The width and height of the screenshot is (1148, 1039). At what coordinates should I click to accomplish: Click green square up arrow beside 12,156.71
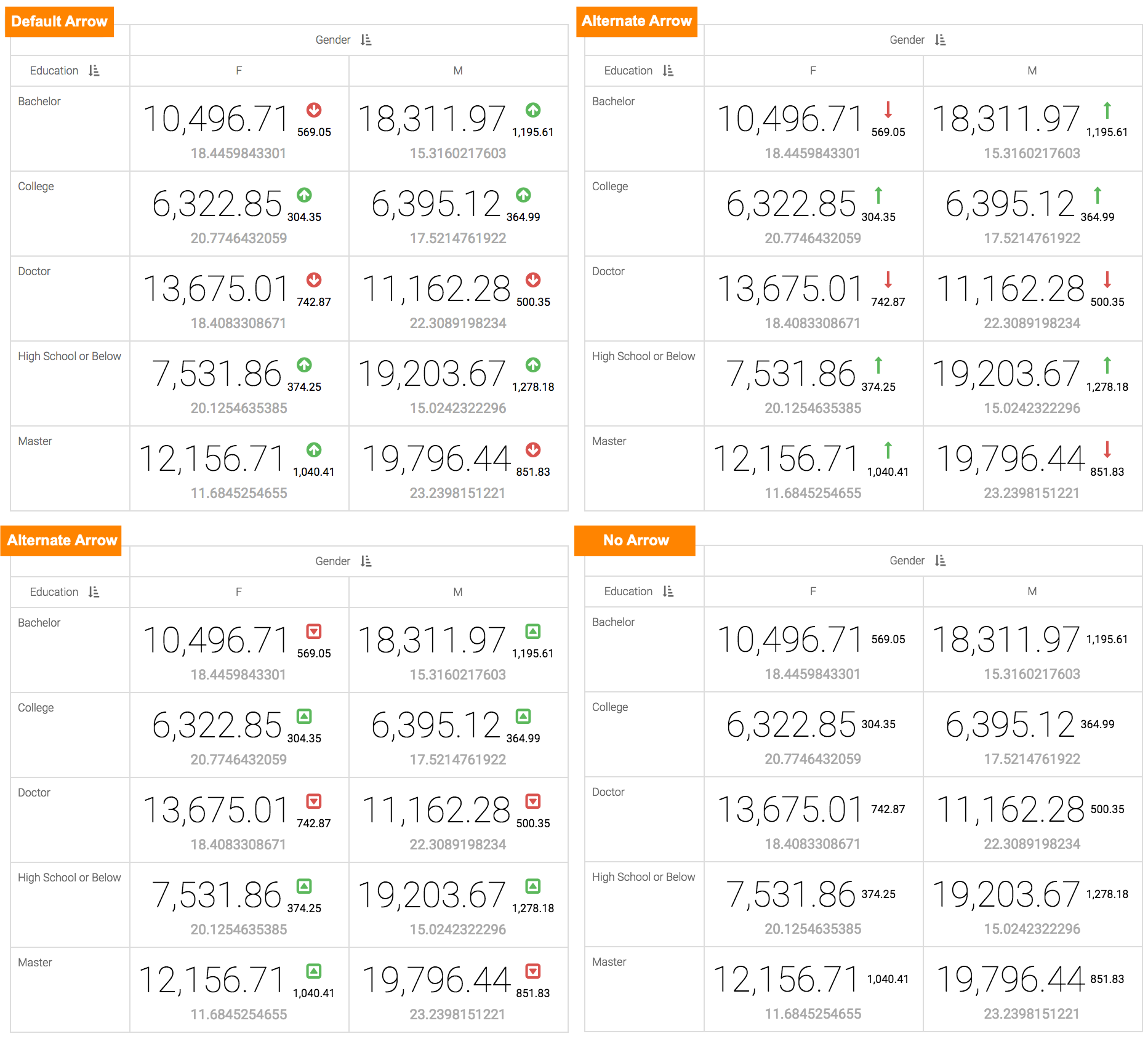314,971
